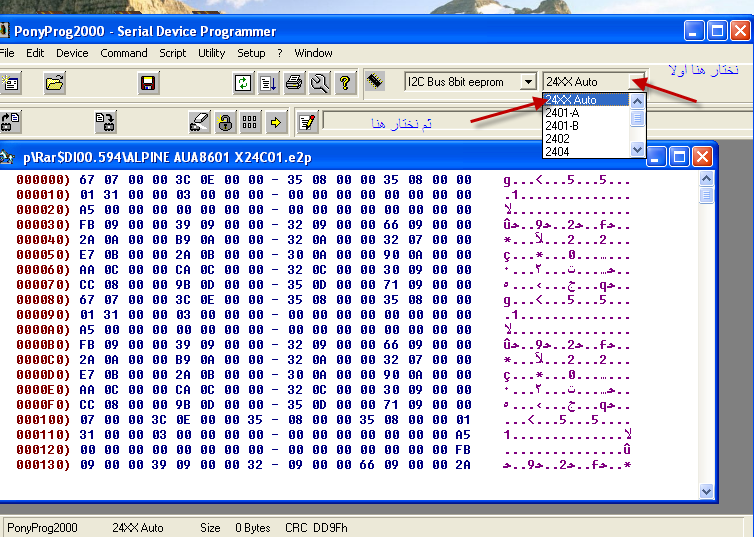Pick 2402 in the device list
This screenshot has height=537, width=754.
tap(586, 139)
